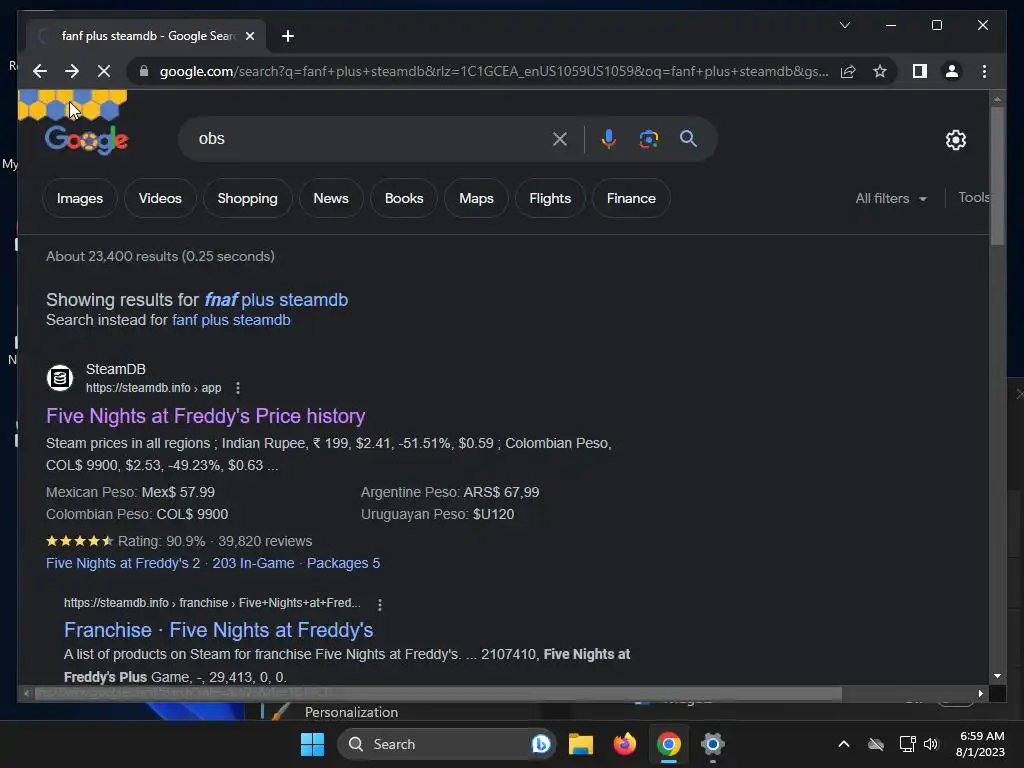Open the Chrome profile menu
This screenshot has width=1024, height=768.
952,71
